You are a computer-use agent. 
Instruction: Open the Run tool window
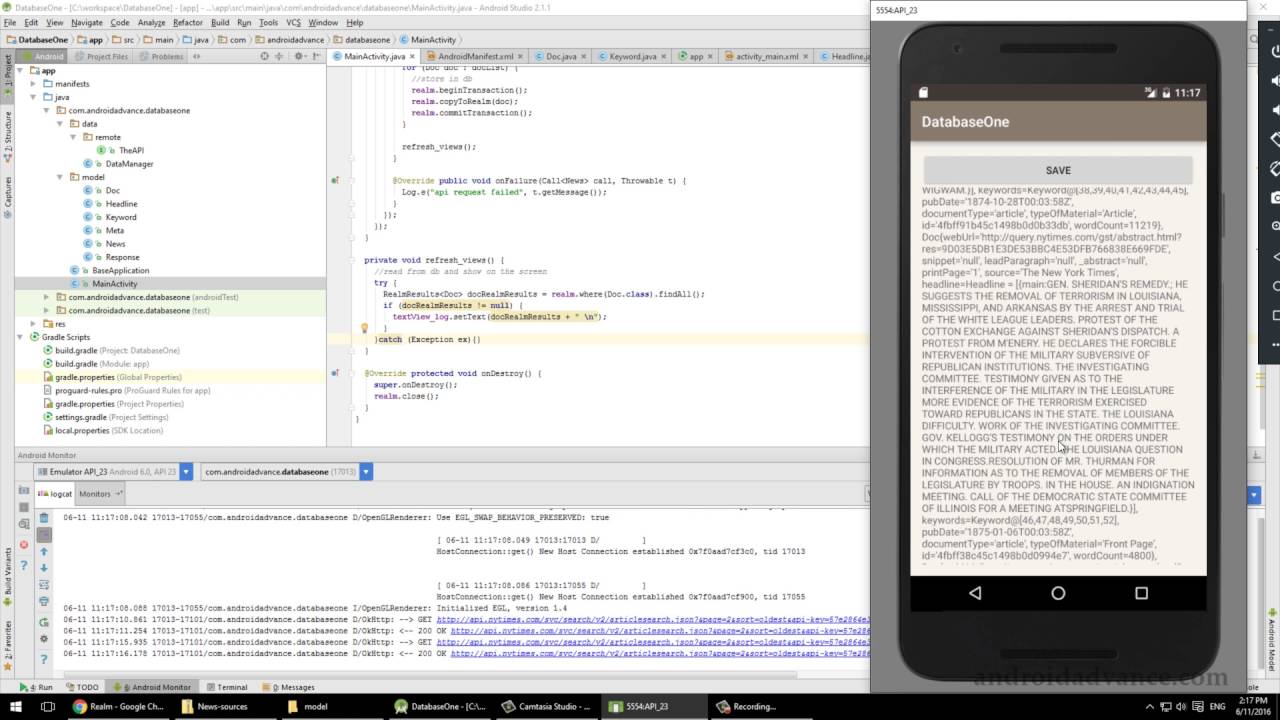(36, 687)
